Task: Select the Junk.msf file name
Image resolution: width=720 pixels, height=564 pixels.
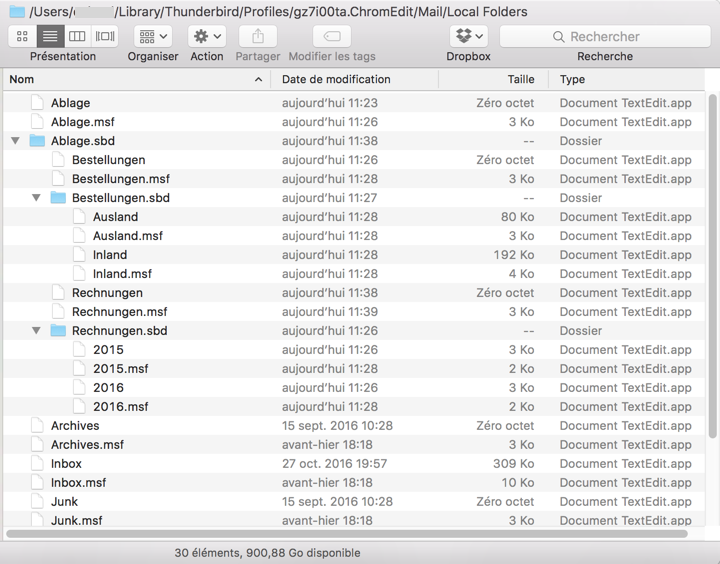Action: click(x=77, y=520)
